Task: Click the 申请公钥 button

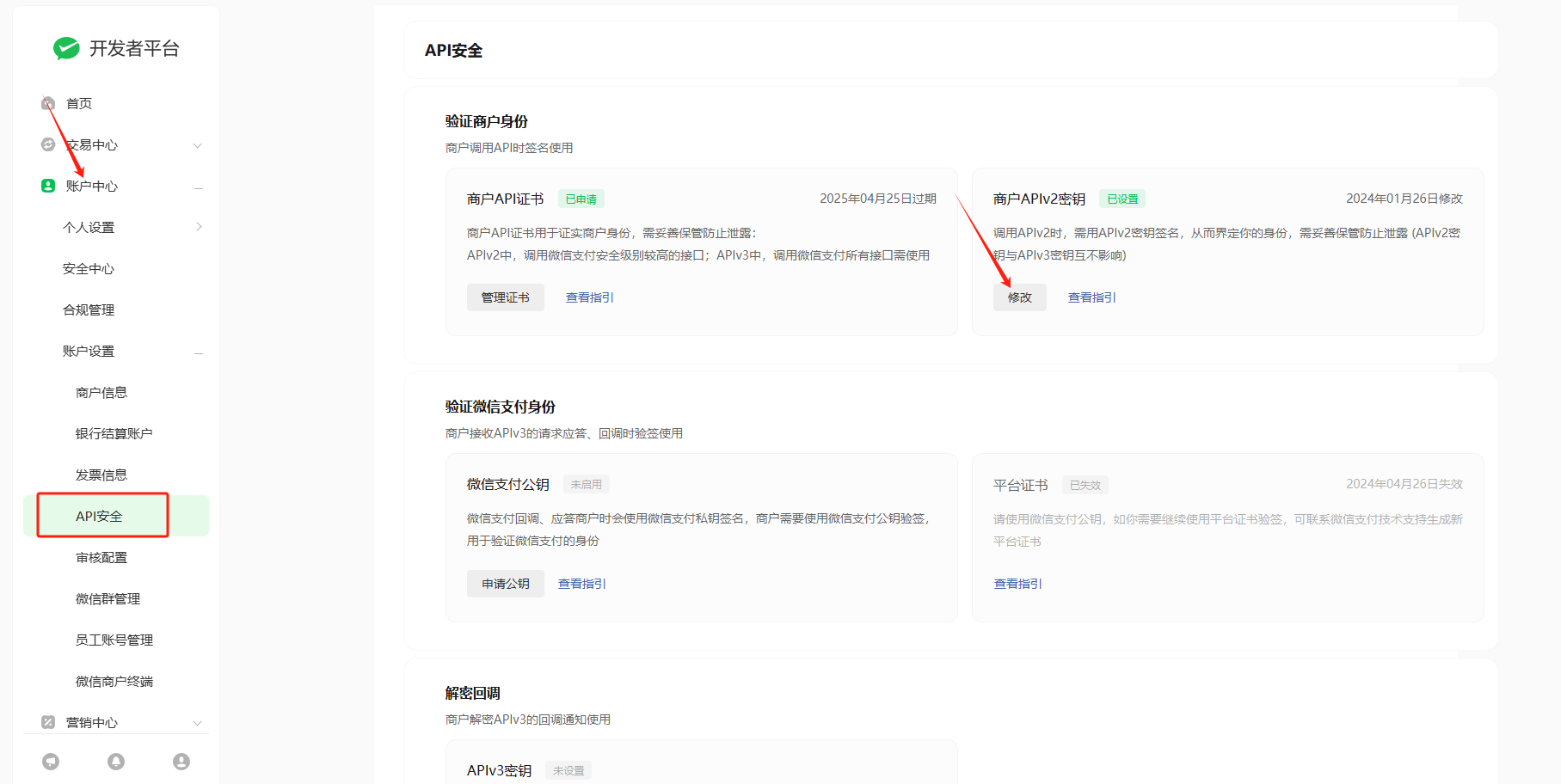Action: pos(505,584)
